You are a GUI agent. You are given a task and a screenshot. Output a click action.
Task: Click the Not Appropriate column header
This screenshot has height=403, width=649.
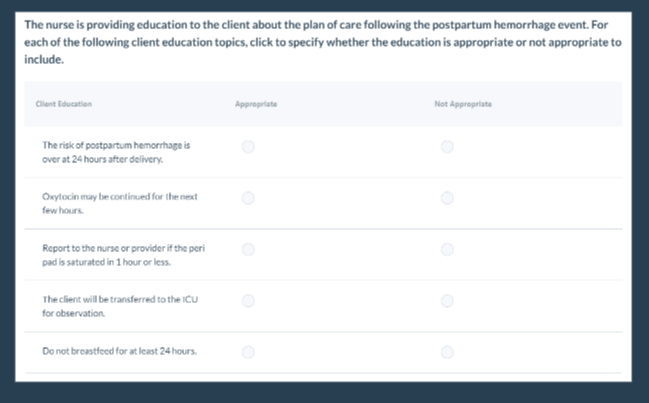(x=463, y=104)
